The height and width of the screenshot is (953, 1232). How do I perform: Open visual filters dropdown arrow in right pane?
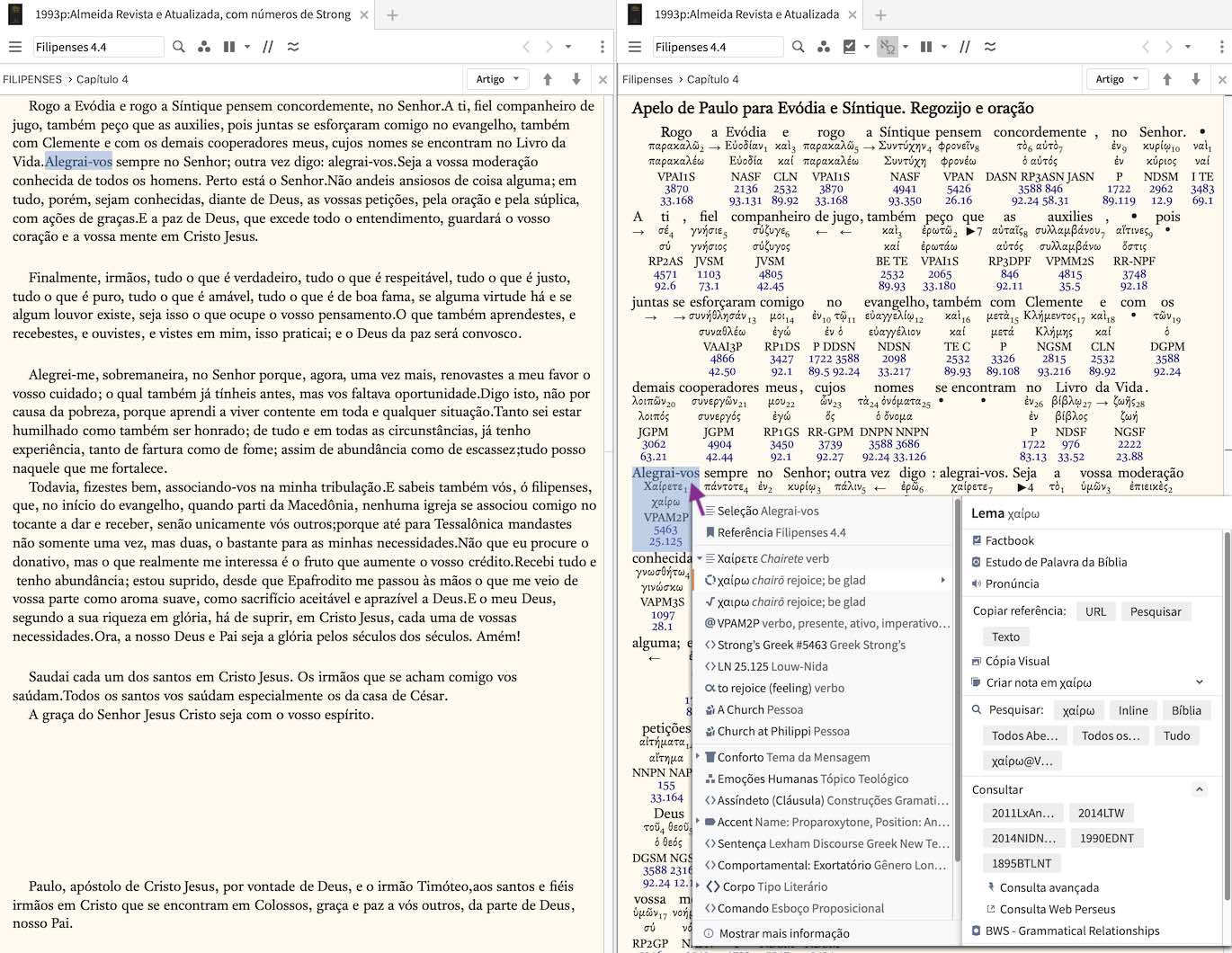(866, 47)
